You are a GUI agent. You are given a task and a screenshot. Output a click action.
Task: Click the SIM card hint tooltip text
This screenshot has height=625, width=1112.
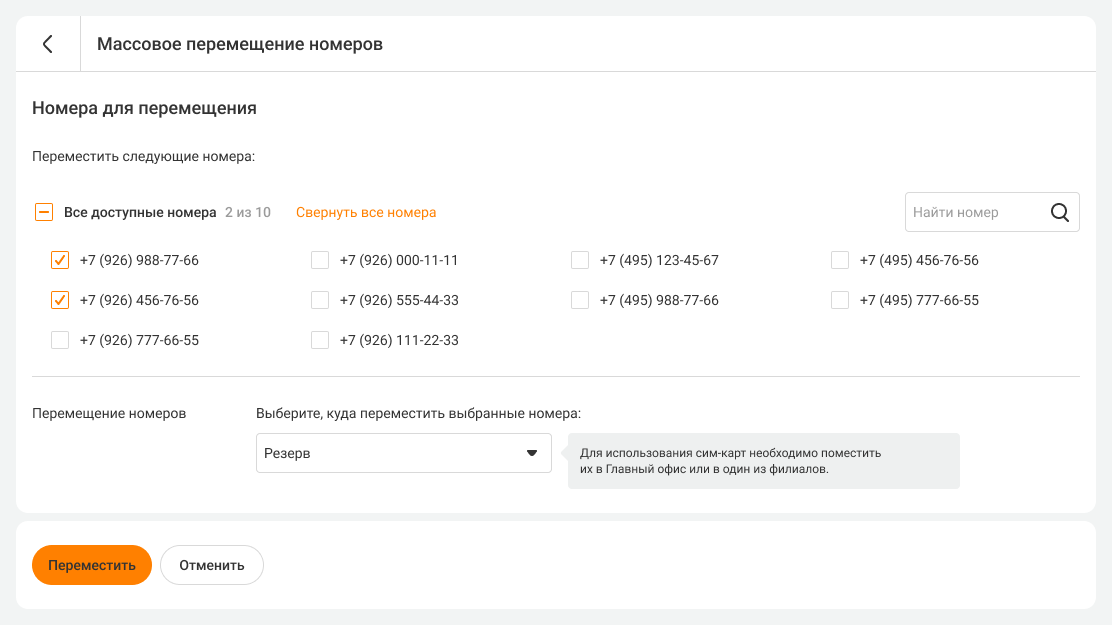click(x=730, y=460)
